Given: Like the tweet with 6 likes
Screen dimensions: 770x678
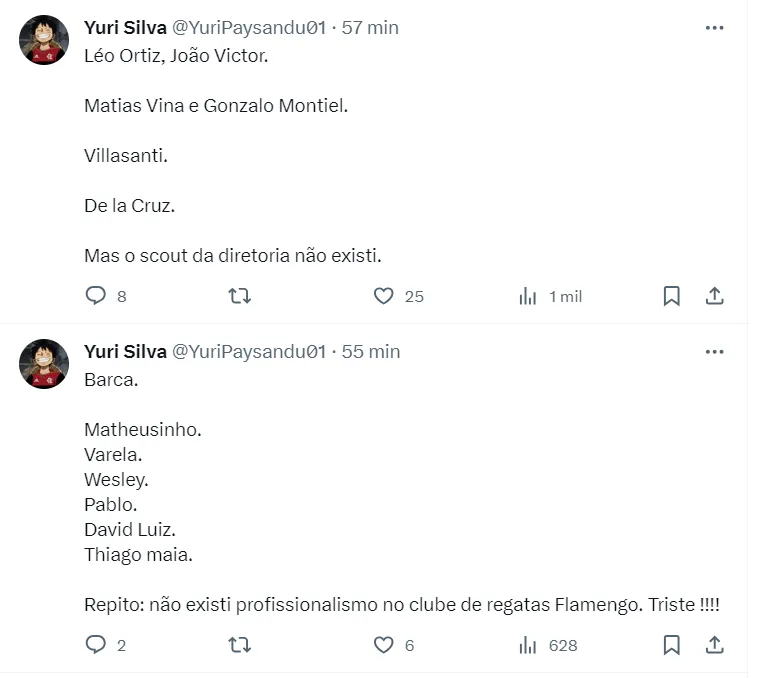Looking at the screenshot, I should pos(384,645).
